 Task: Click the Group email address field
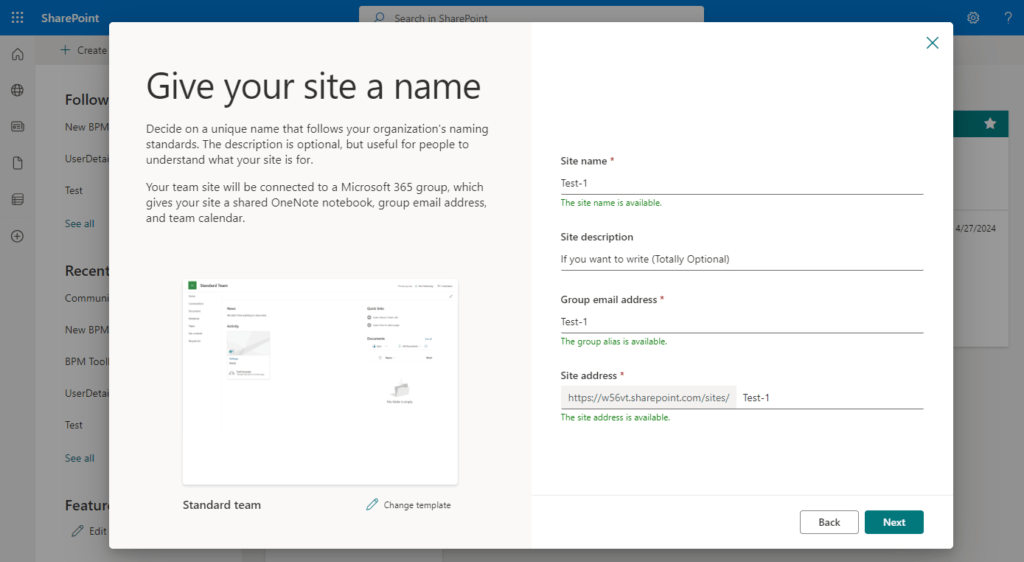coord(742,322)
